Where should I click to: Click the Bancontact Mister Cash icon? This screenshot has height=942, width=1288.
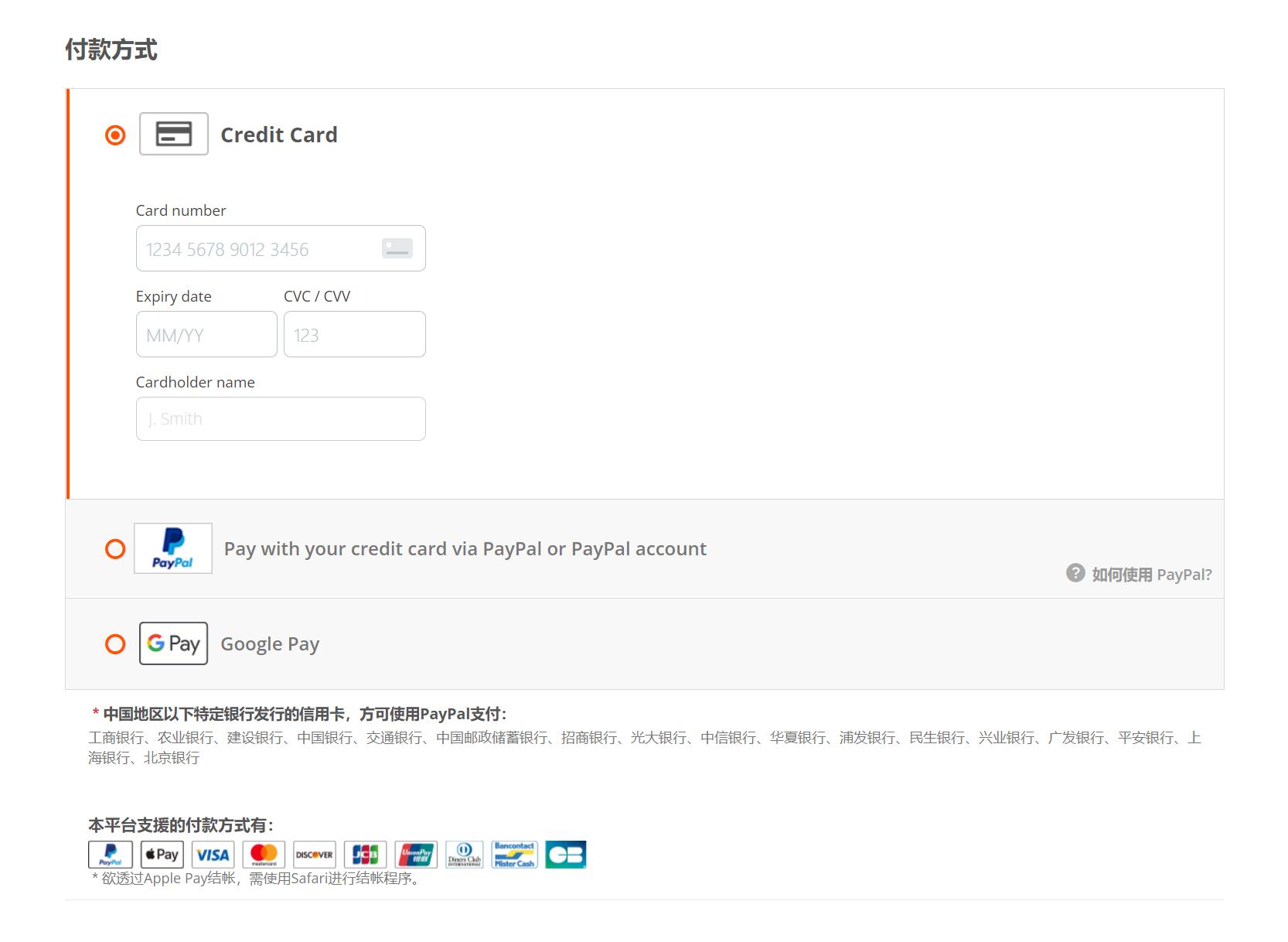(515, 854)
